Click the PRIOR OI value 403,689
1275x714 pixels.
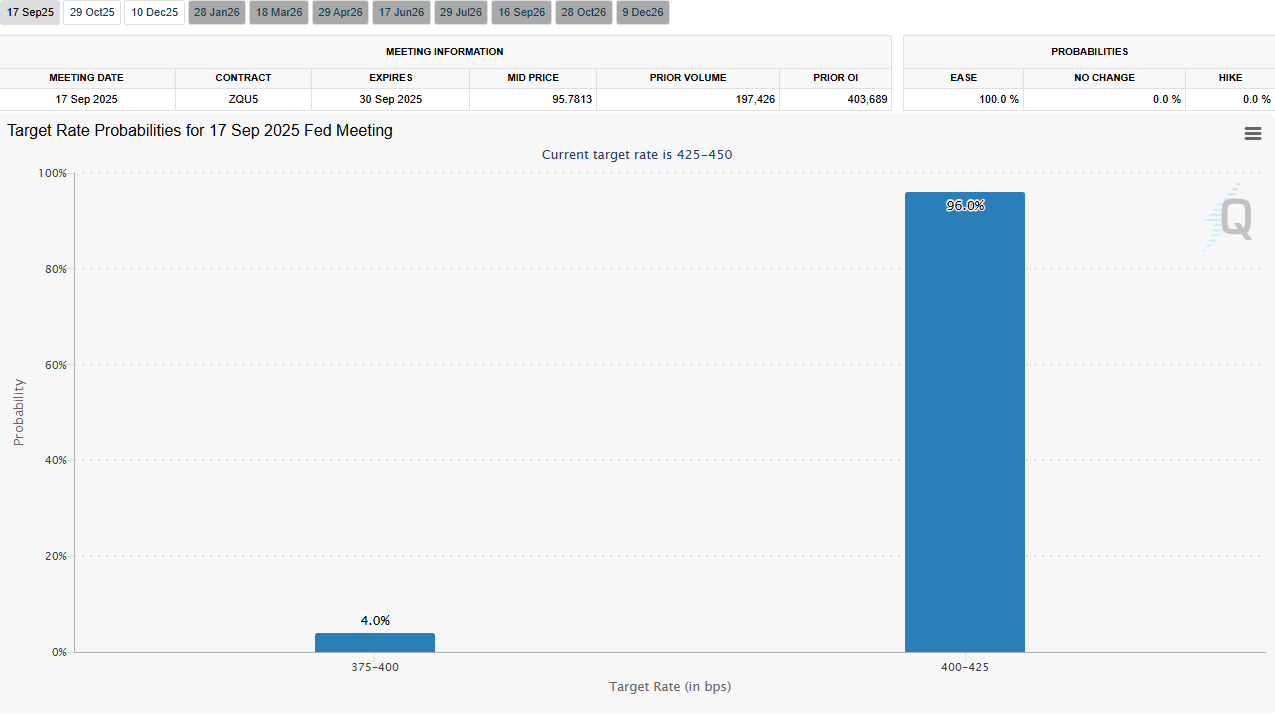(x=864, y=99)
